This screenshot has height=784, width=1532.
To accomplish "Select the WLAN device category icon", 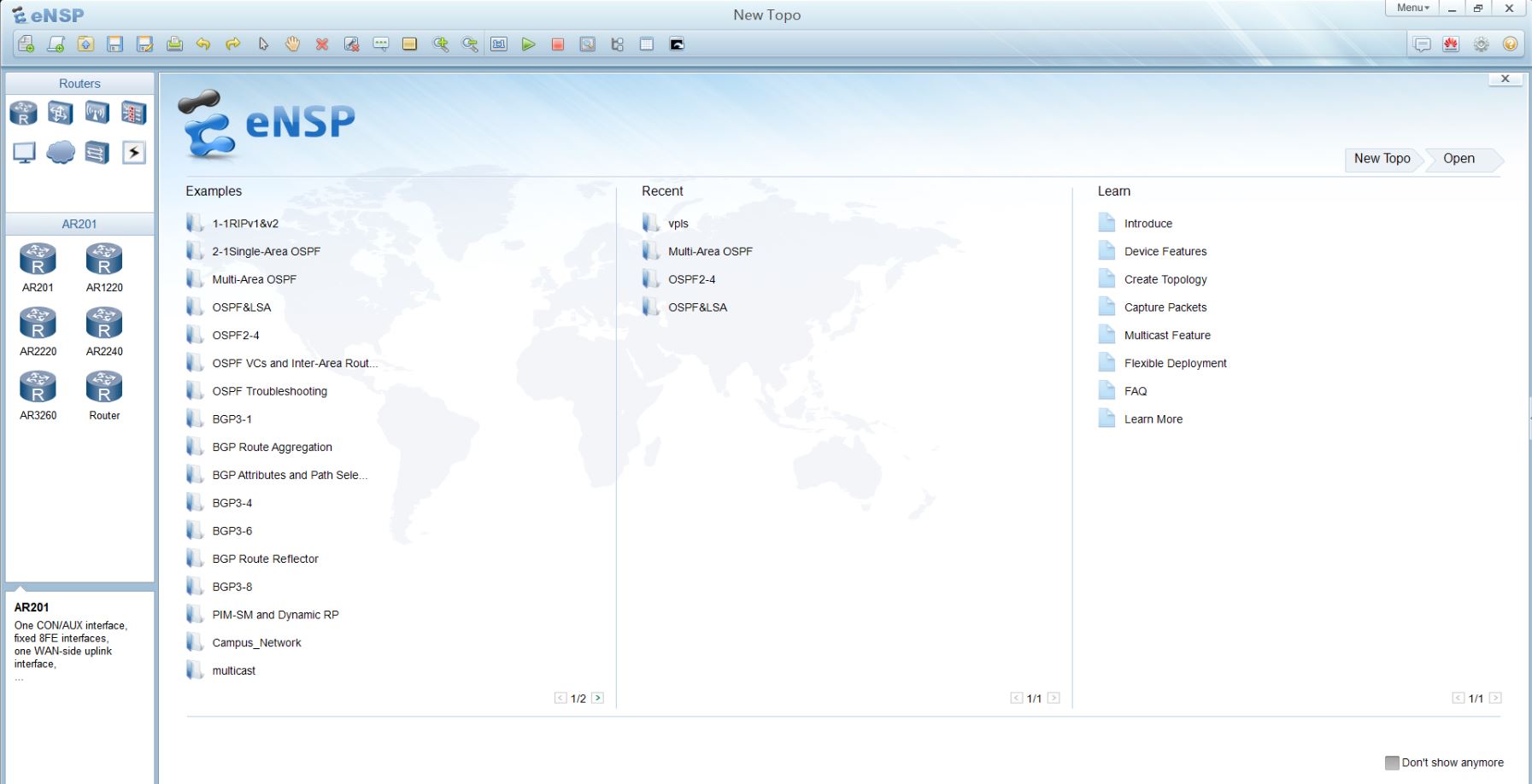I will click(x=97, y=113).
